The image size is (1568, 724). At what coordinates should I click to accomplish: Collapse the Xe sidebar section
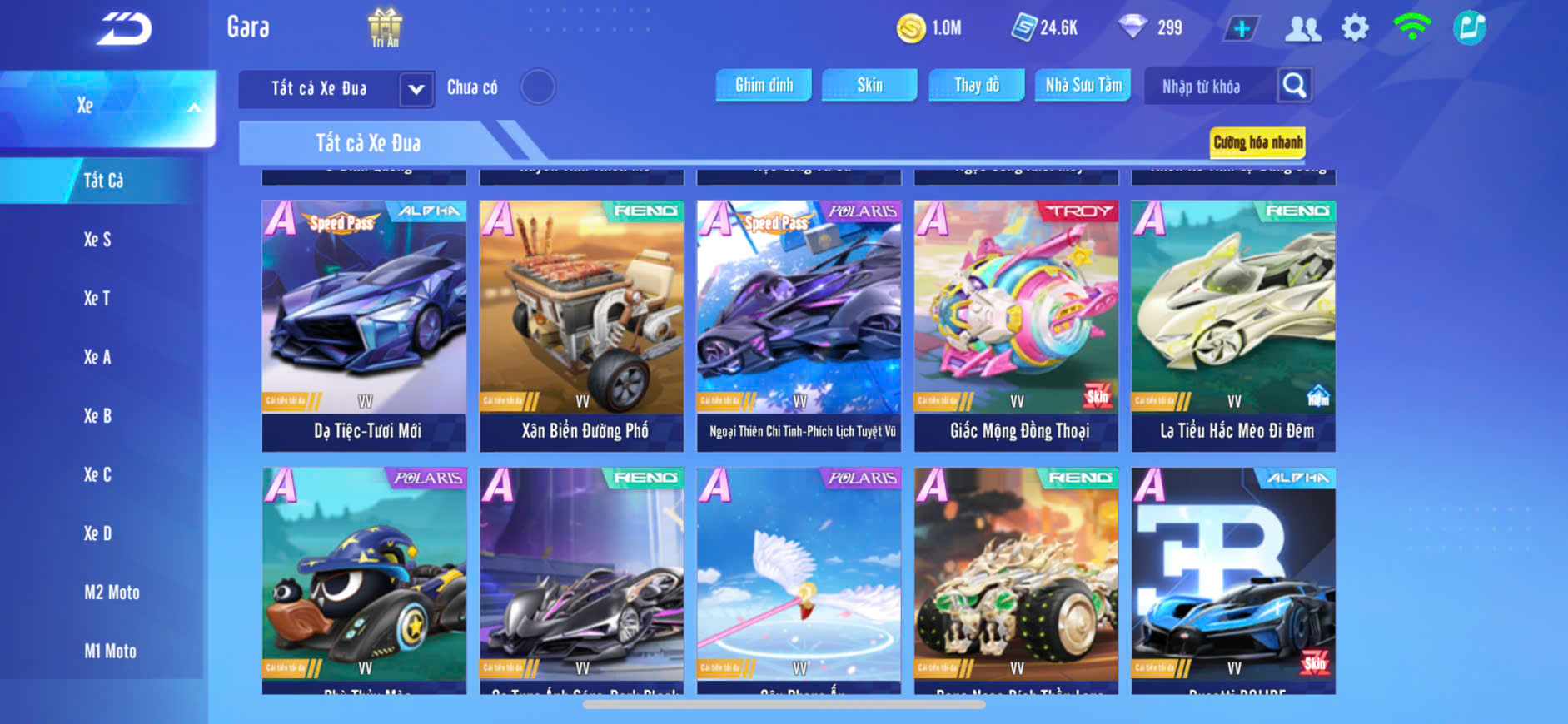[108, 107]
